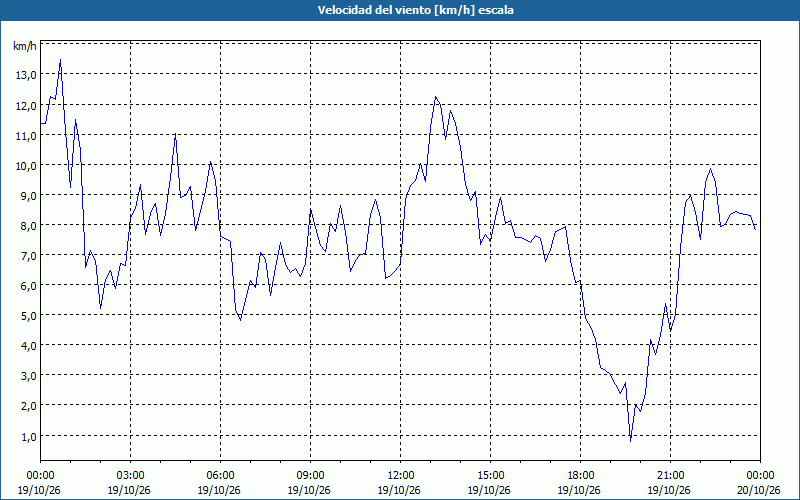Click the 12:00 time label
800x500 pixels.
[400, 476]
